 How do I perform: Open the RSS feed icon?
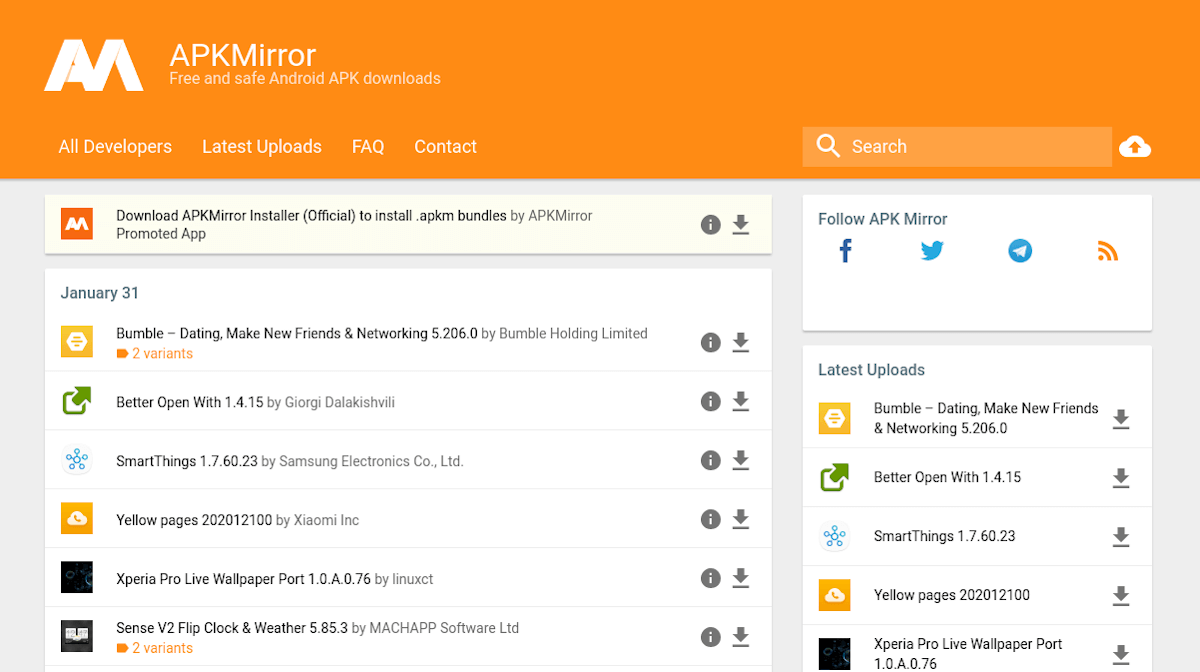(x=1107, y=250)
